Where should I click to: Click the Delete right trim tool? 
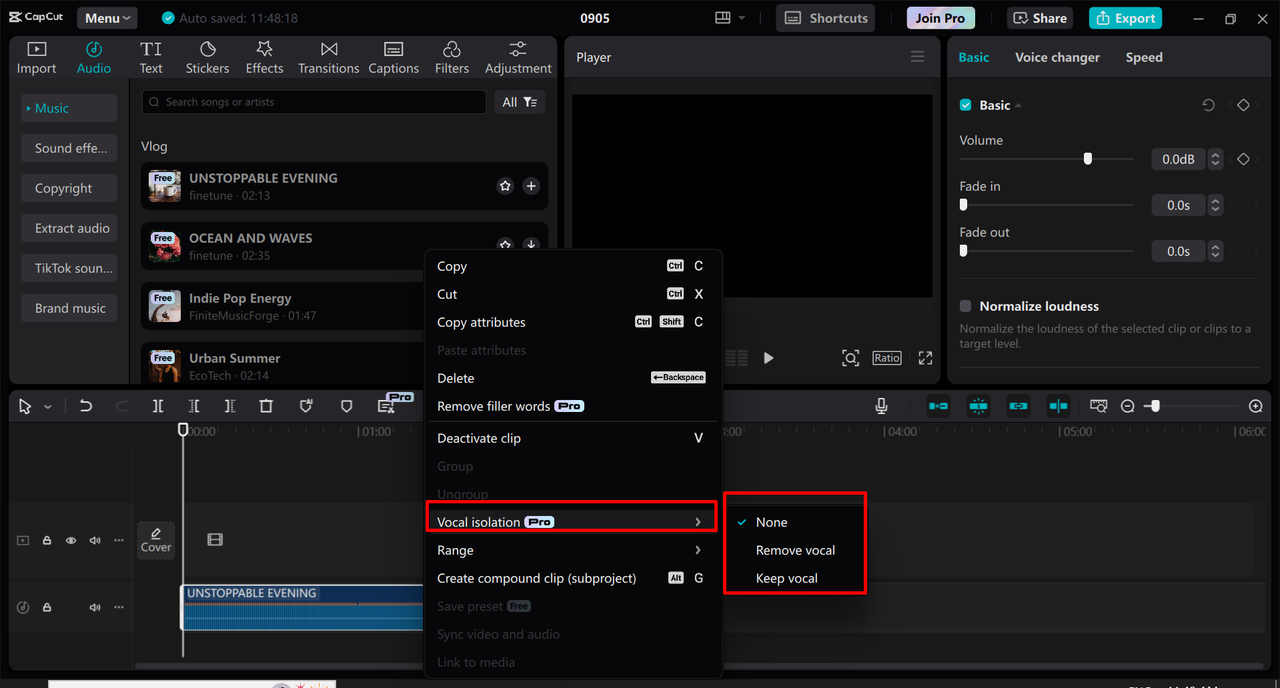[230, 406]
